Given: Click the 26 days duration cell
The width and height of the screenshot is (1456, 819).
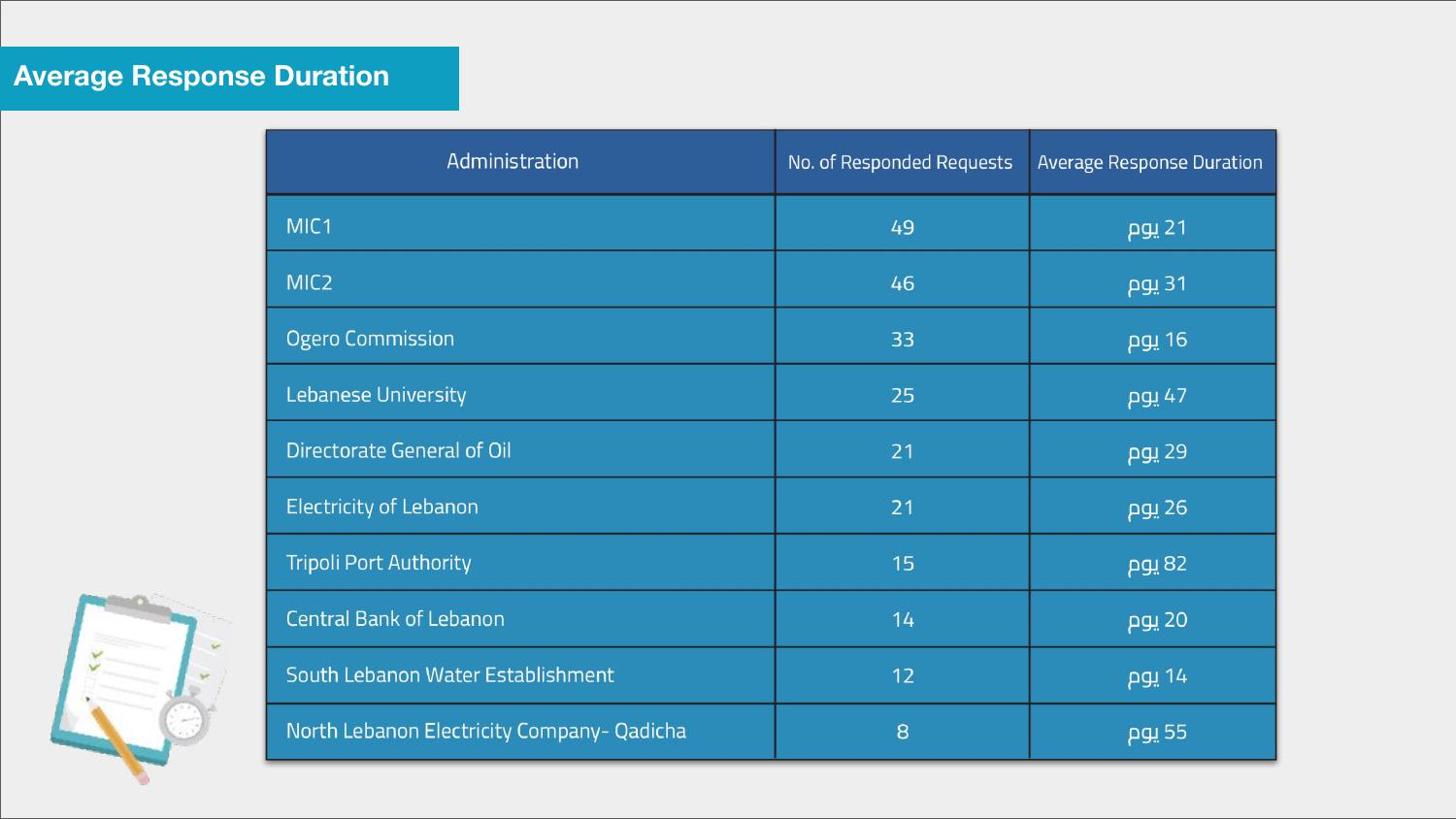Looking at the screenshot, I should pos(1152,507).
